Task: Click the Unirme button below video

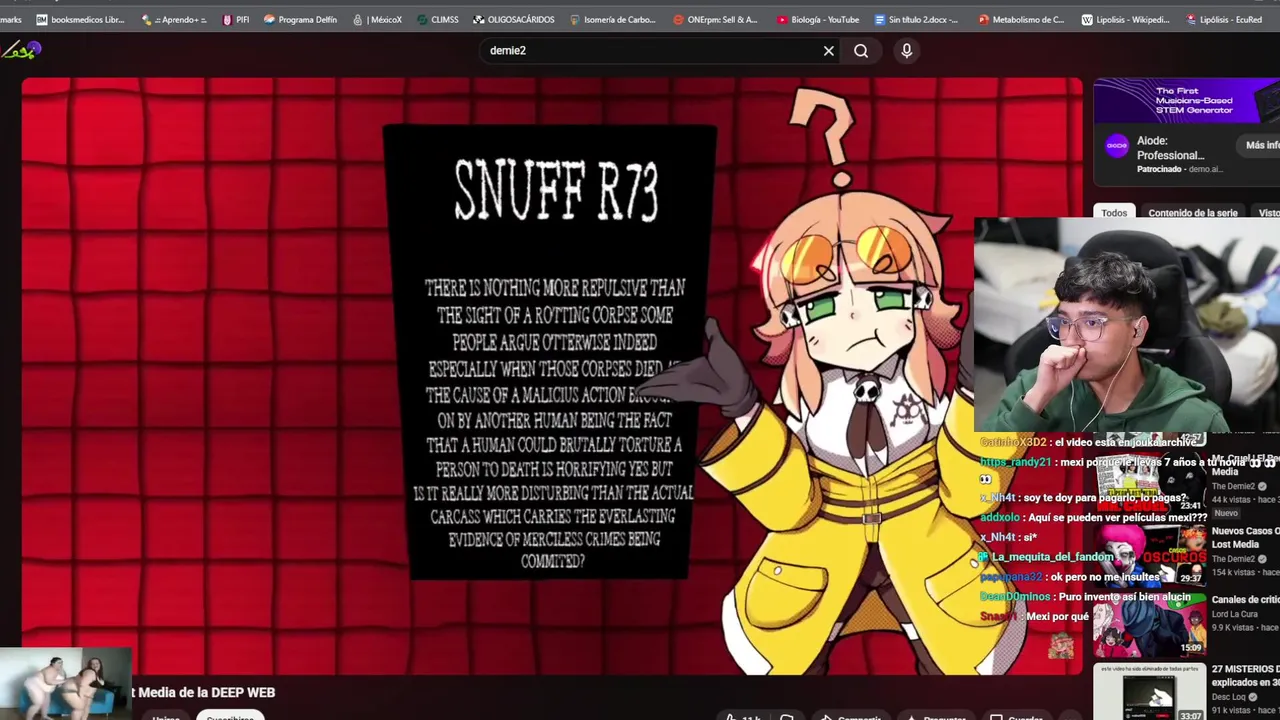Action: pyautogui.click(x=166, y=716)
